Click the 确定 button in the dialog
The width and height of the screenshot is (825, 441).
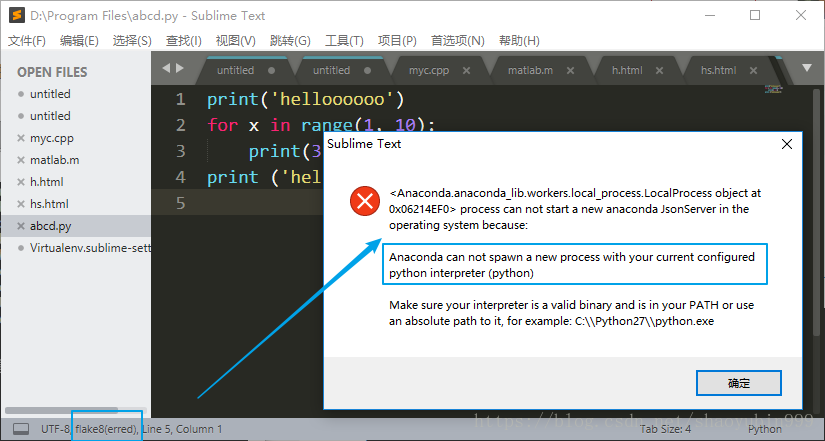[x=739, y=383]
